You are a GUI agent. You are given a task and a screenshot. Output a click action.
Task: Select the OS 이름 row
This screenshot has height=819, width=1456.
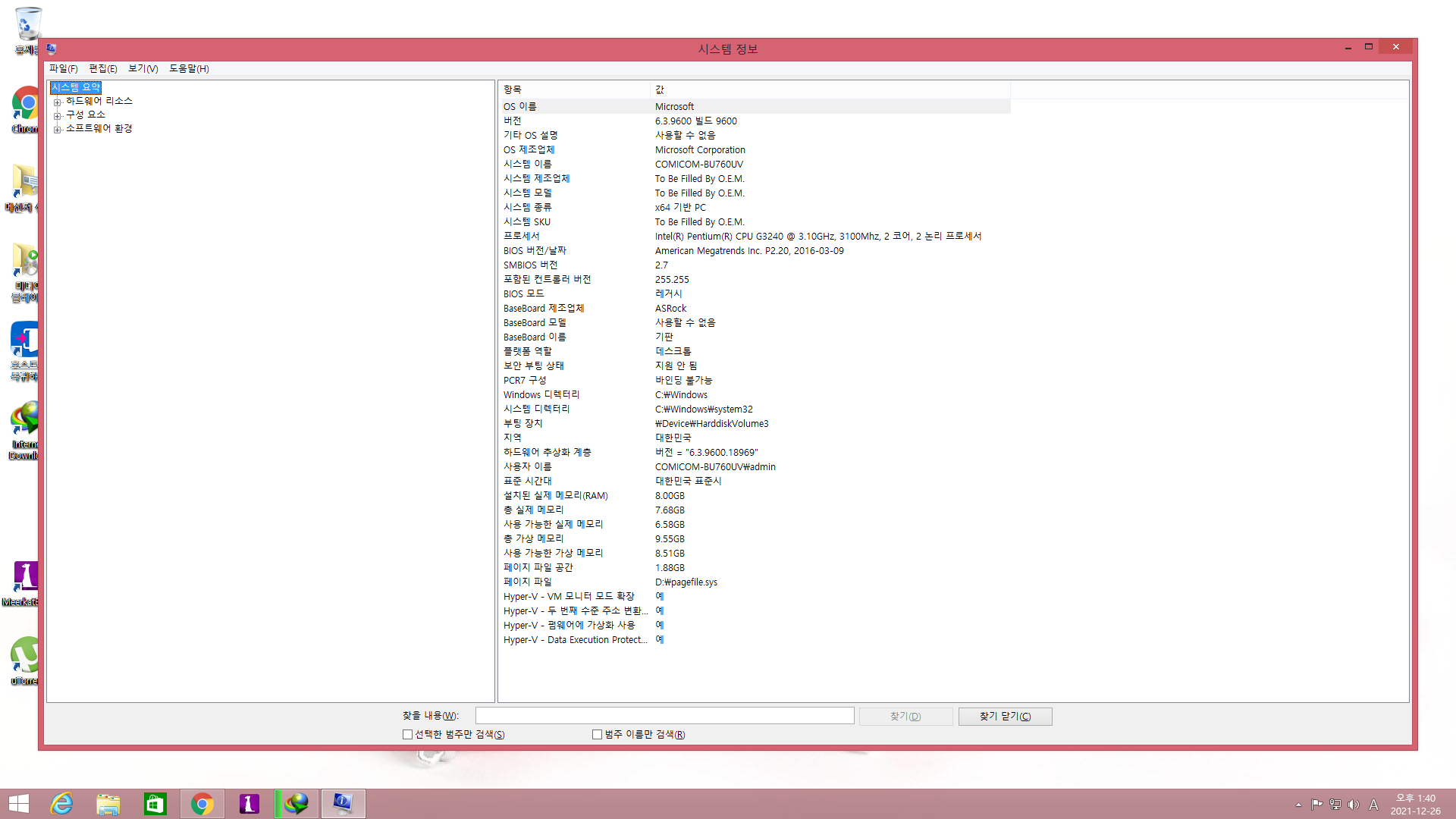point(755,107)
